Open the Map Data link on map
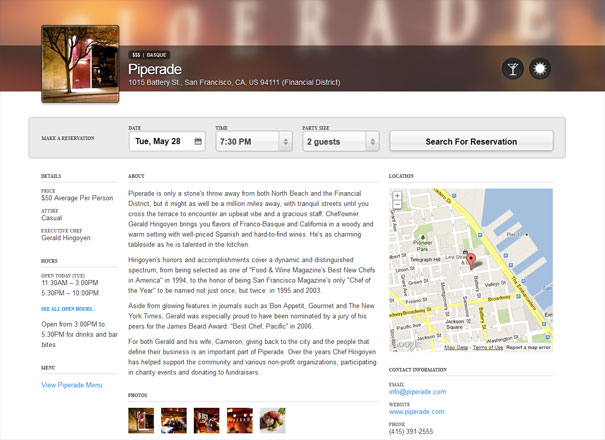This screenshot has height=440, width=605. coord(456,347)
